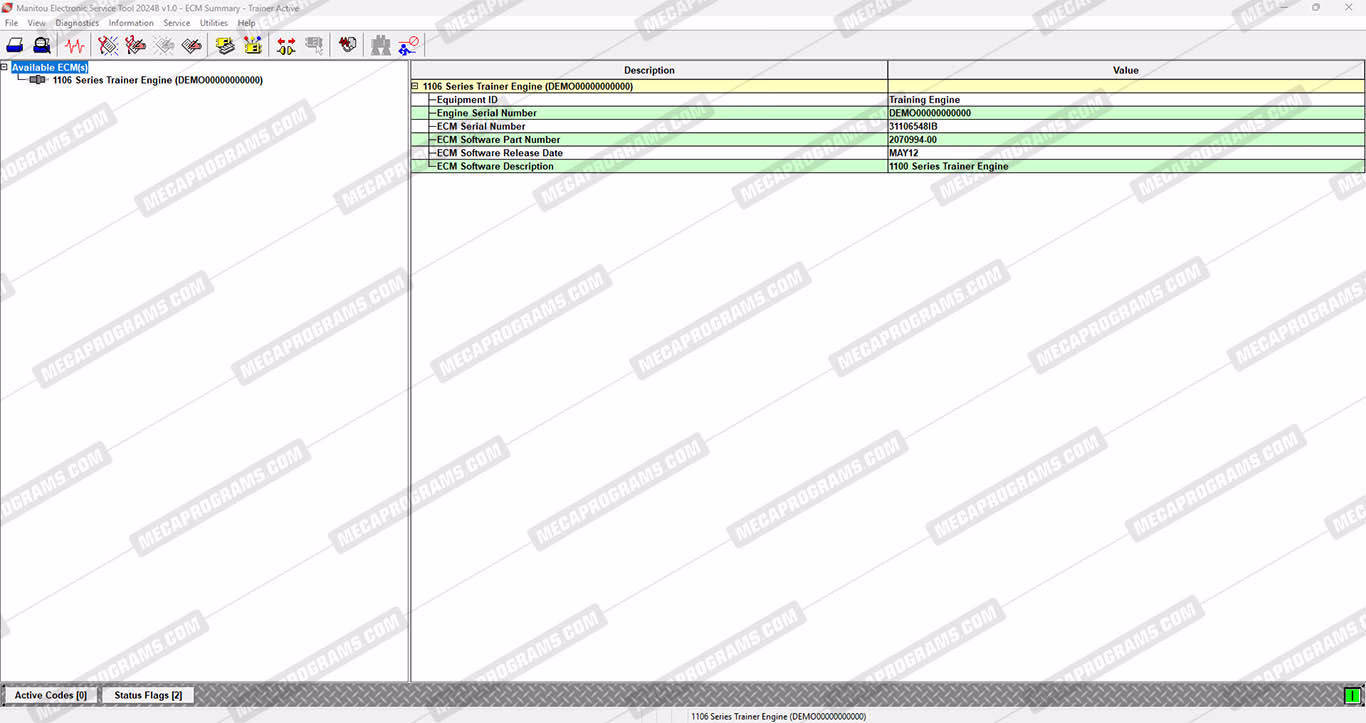1366x723 pixels.
Task: Click the Logged Event Codes icon
Action: [192, 45]
